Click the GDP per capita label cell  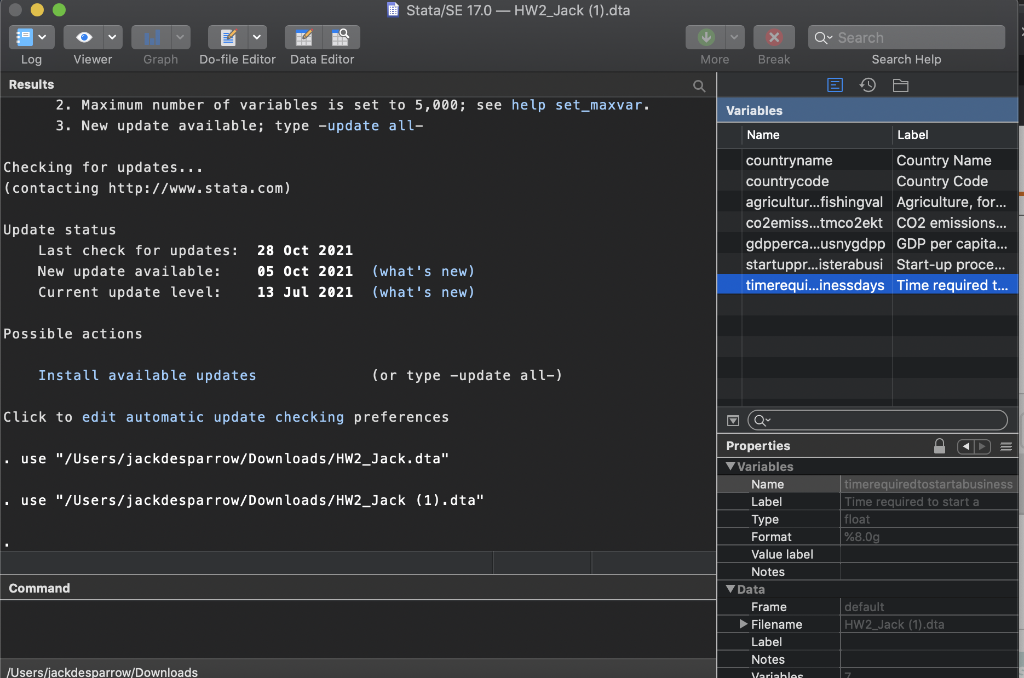point(952,244)
